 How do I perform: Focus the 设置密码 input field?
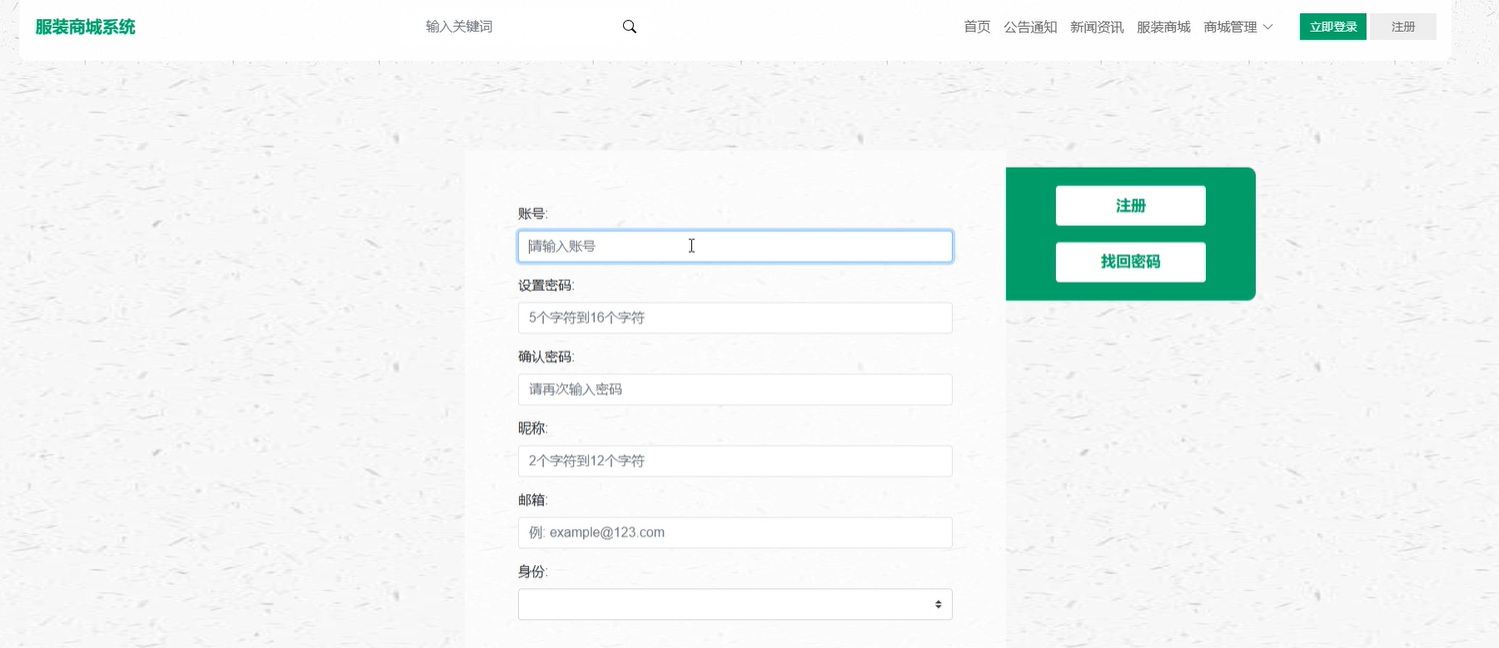735,318
